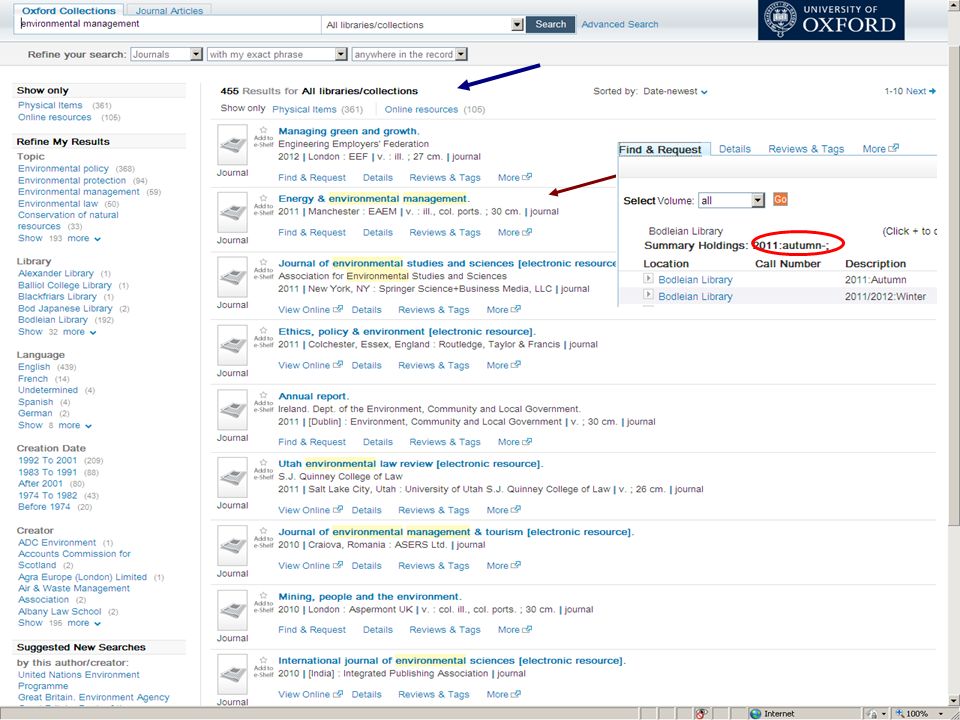Refine by creator Albany Law School

pos(59,611)
